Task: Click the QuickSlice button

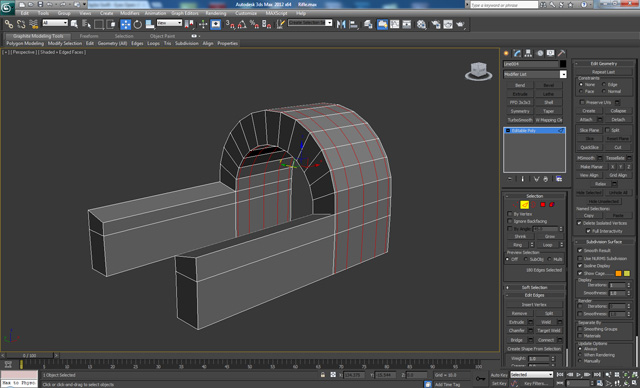Action: click(x=589, y=147)
